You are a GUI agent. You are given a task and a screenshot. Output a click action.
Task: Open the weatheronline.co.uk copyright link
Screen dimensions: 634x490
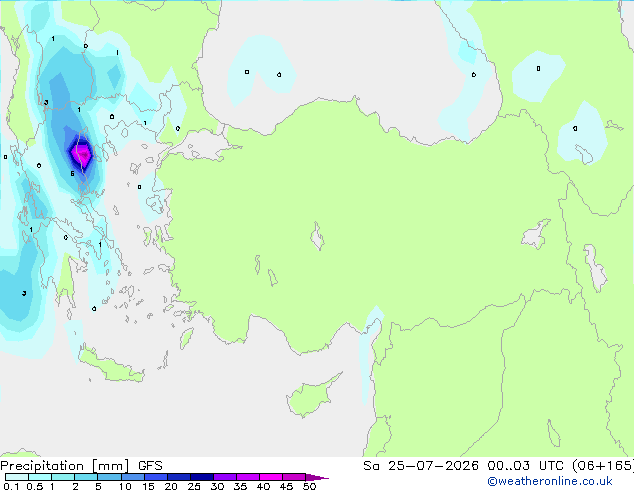pos(550,481)
